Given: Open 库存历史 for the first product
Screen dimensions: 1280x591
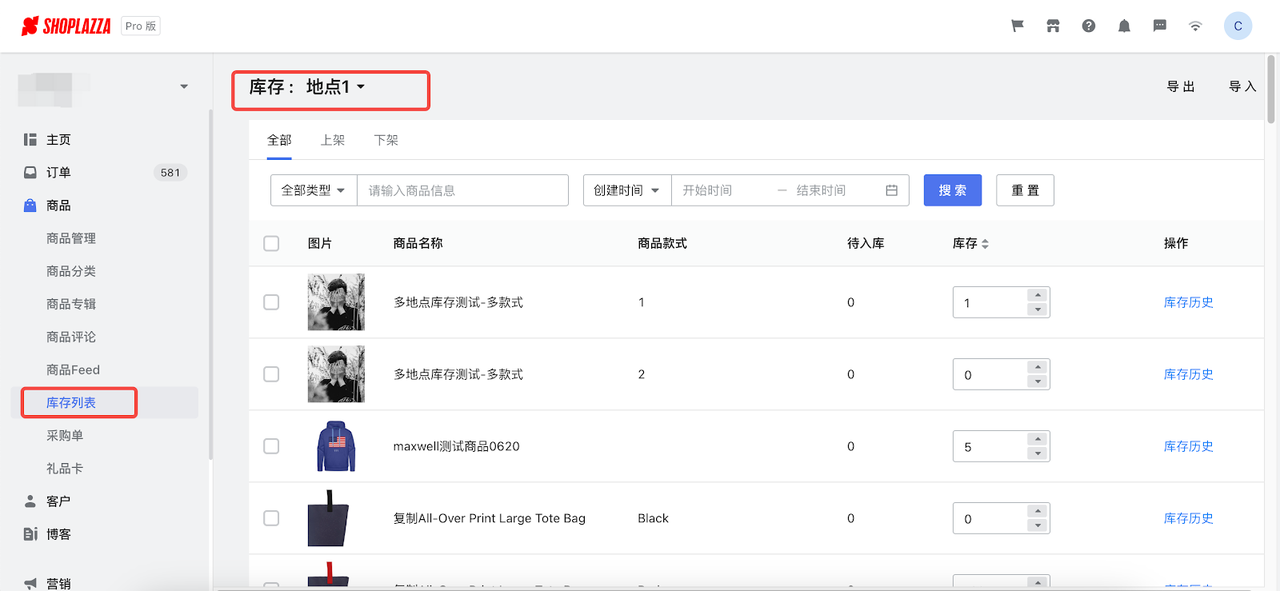Looking at the screenshot, I should (1188, 301).
